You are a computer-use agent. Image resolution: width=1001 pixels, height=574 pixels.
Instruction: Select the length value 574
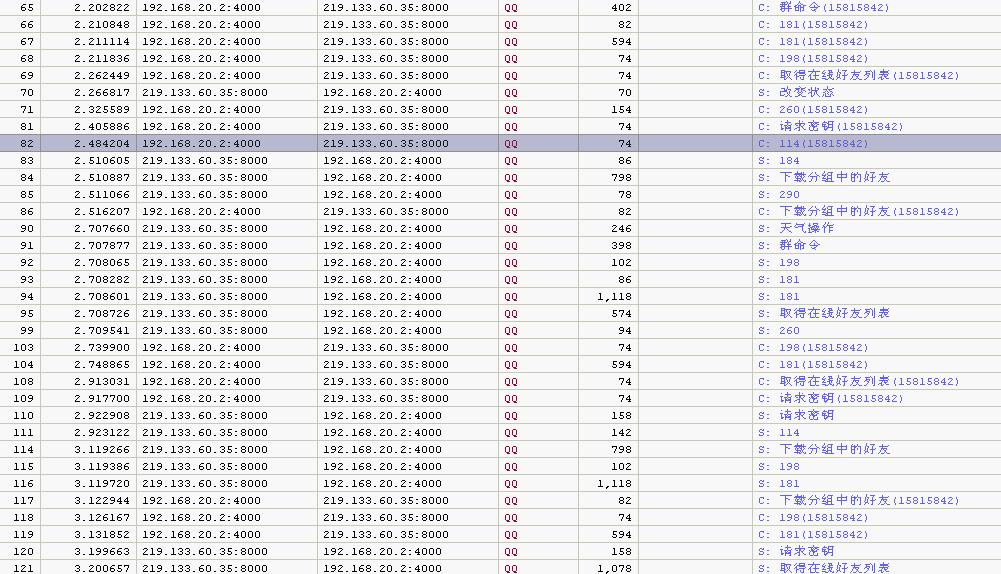point(621,313)
